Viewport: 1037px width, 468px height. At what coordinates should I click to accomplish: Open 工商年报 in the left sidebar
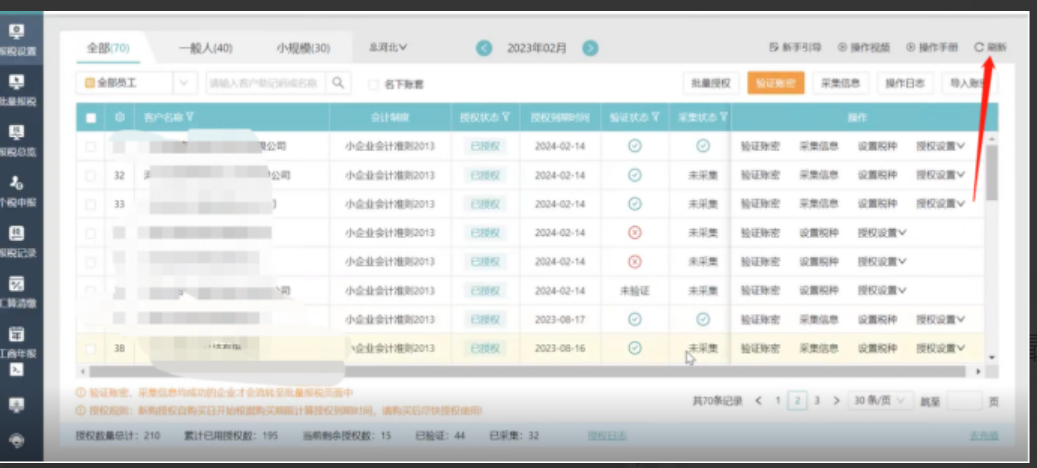click(17, 340)
